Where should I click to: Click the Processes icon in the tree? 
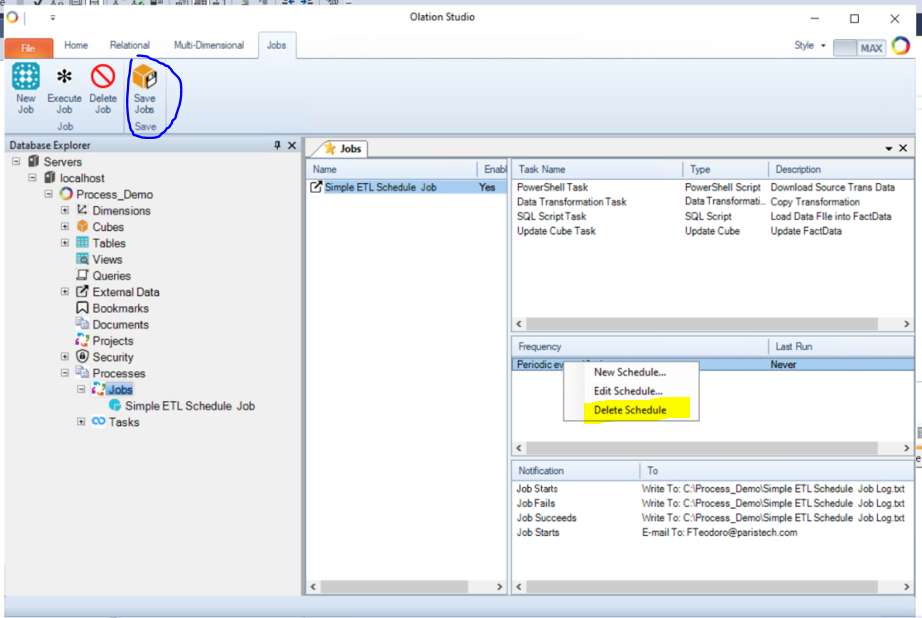click(82, 373)
